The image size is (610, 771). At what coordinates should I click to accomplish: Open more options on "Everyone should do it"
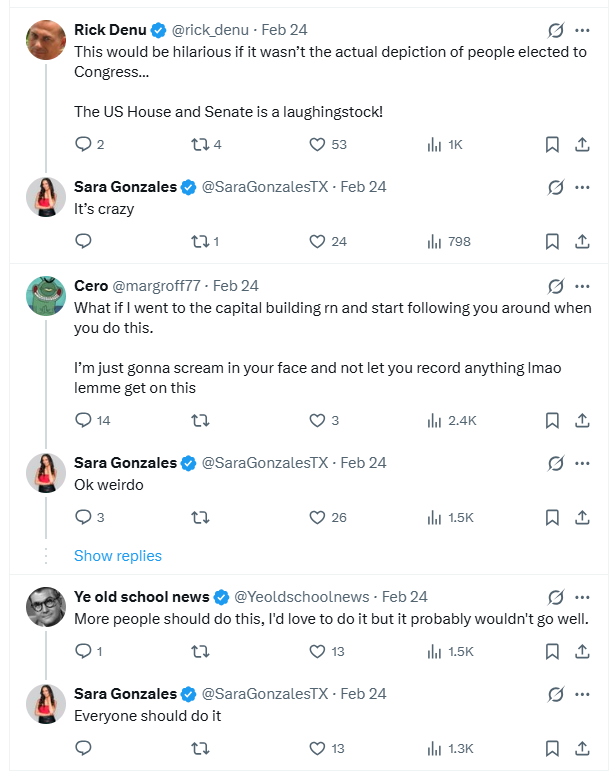tap(582, 694)
